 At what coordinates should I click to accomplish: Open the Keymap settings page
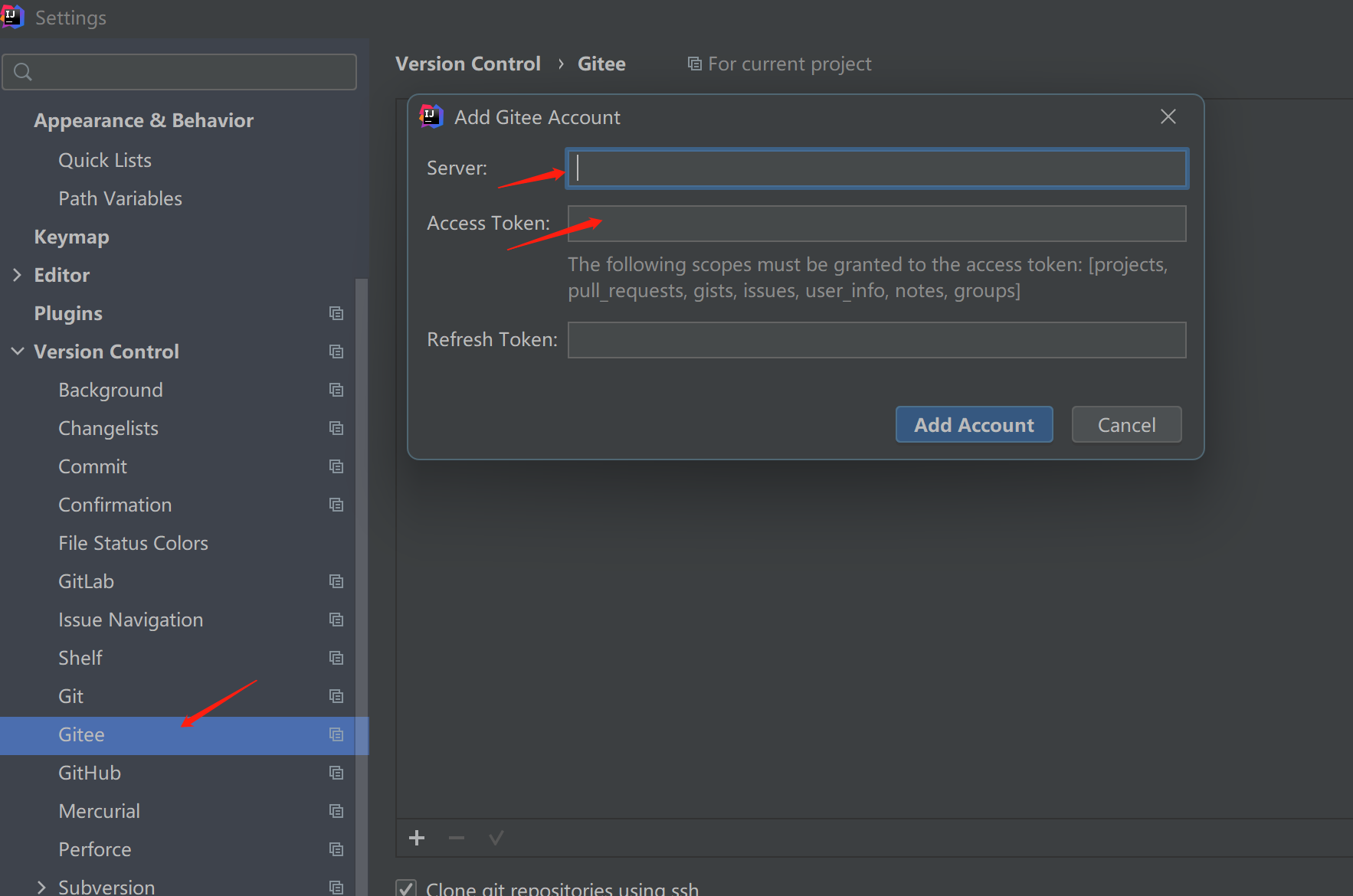coord(71,237)
